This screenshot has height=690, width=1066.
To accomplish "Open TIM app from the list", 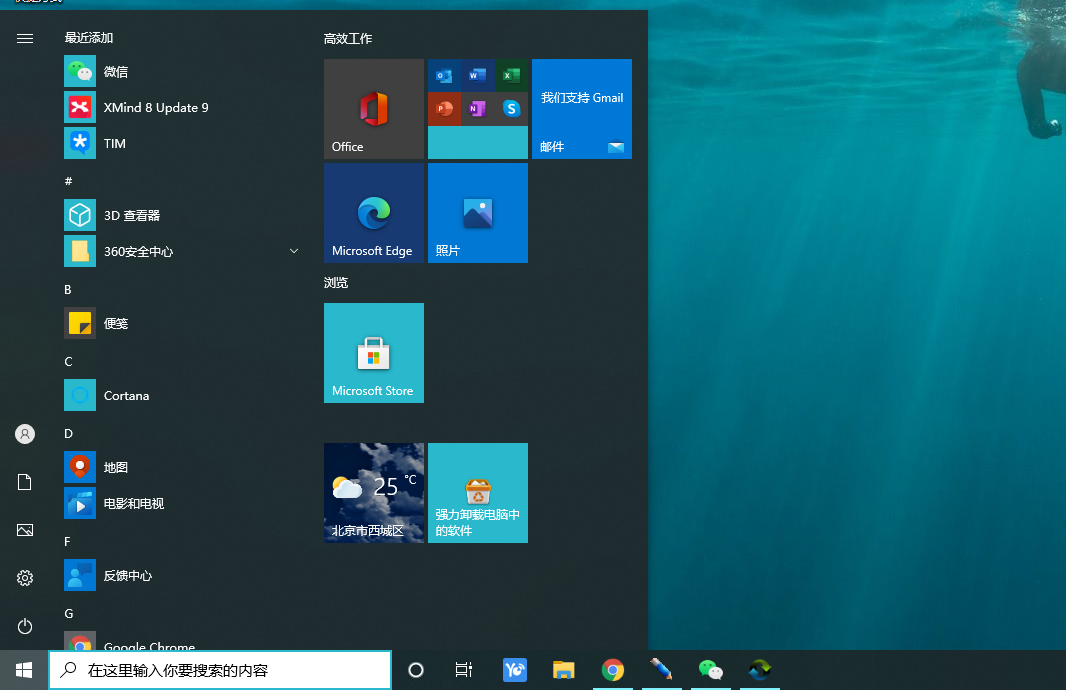I will tap(114, 144).
